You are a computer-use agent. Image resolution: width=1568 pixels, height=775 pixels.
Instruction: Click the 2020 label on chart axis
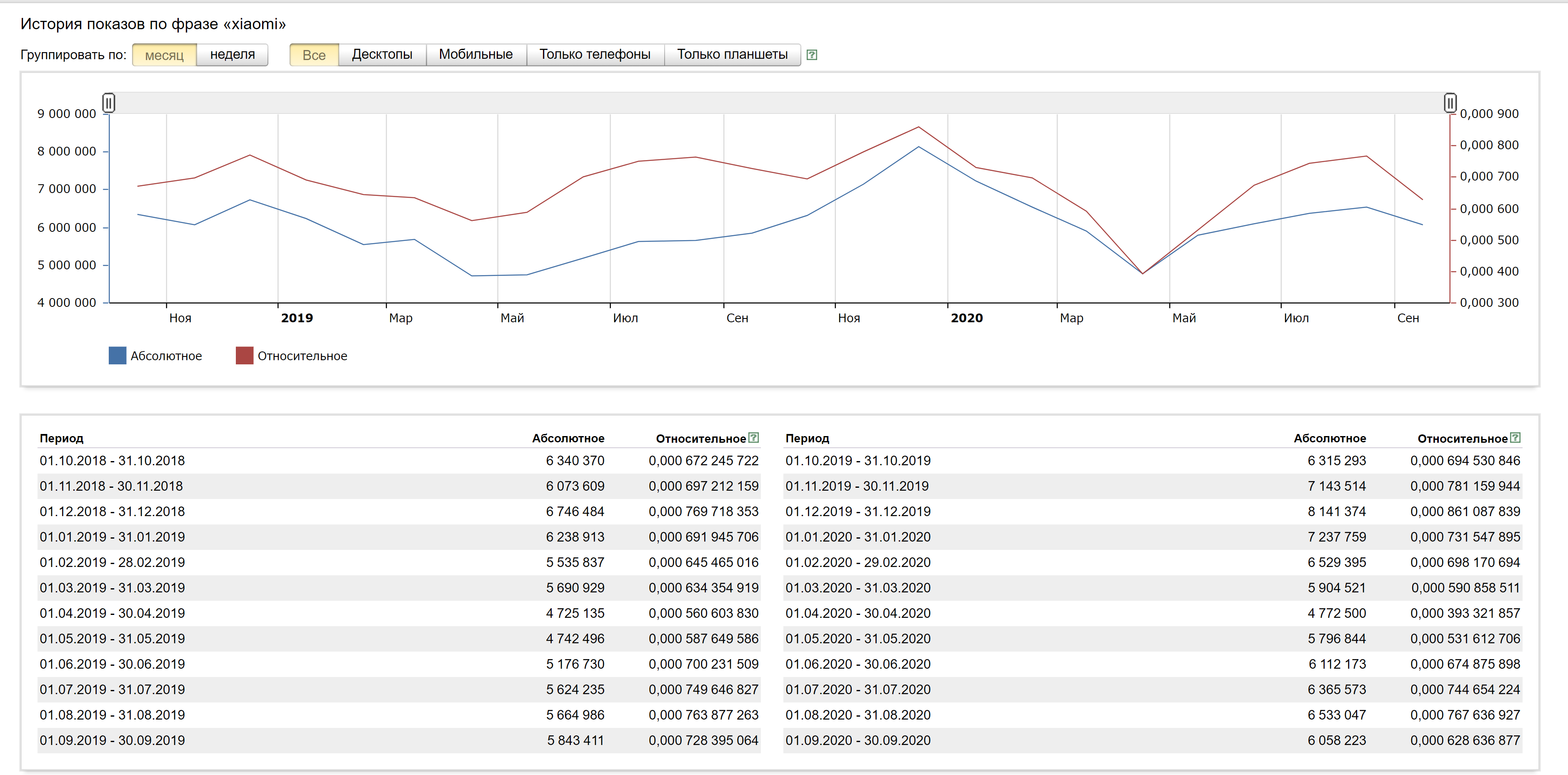[967, 318]
